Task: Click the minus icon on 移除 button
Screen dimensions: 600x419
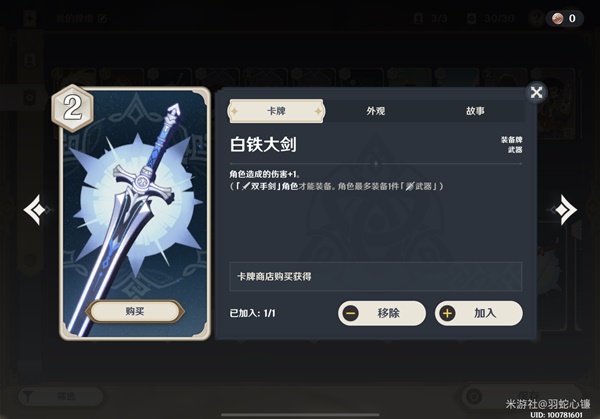Action: click(351, 313)
